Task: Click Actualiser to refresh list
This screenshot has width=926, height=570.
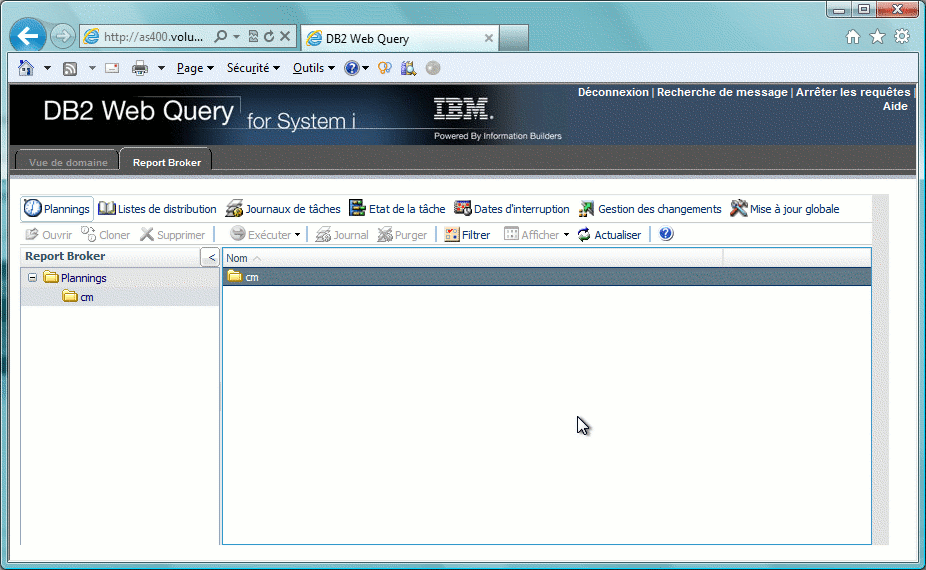Action: pyautogui.click(x=609, y=235)
